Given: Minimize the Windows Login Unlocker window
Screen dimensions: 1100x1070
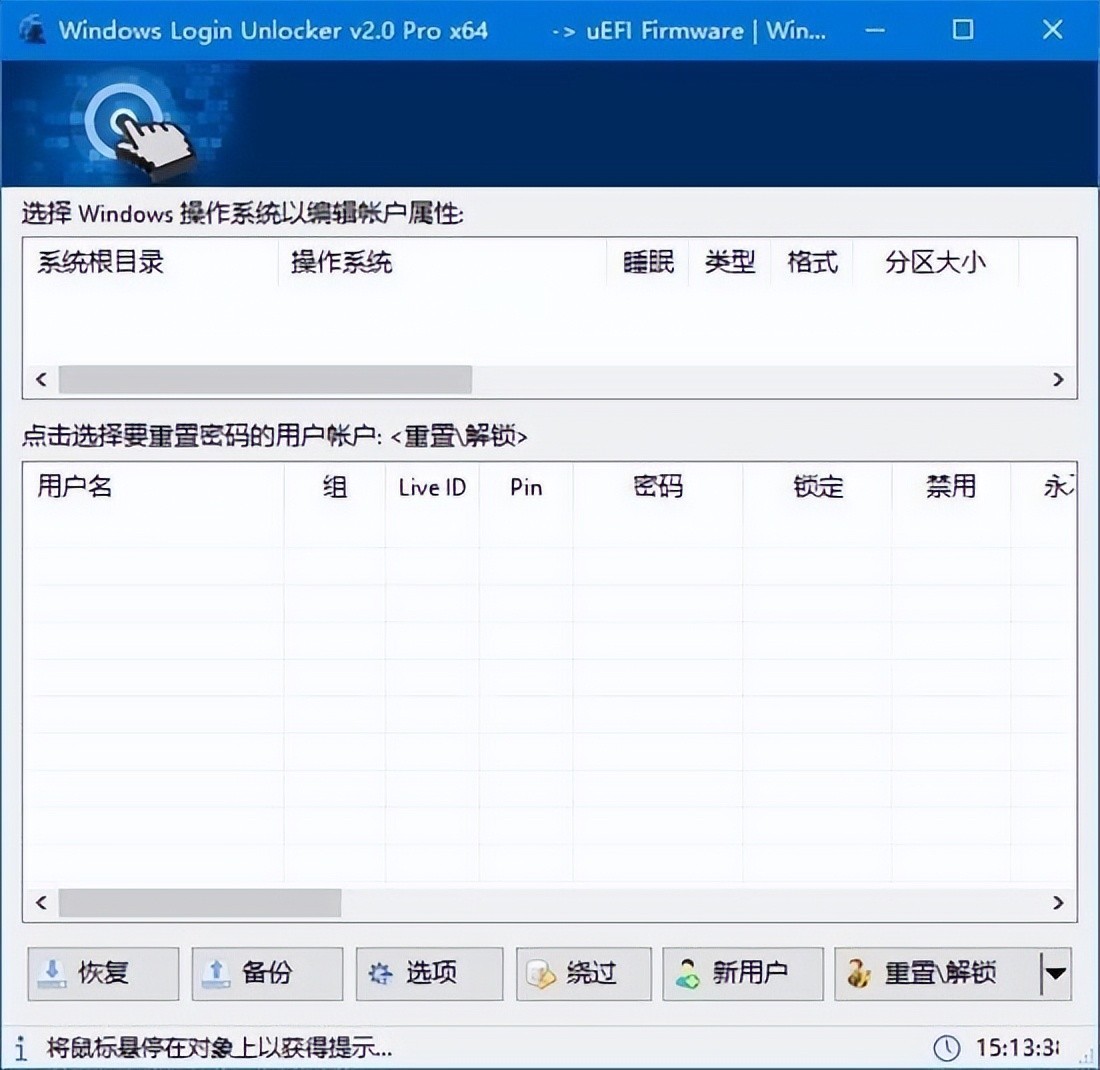Looking at the screenshot, I should [875, 30].
